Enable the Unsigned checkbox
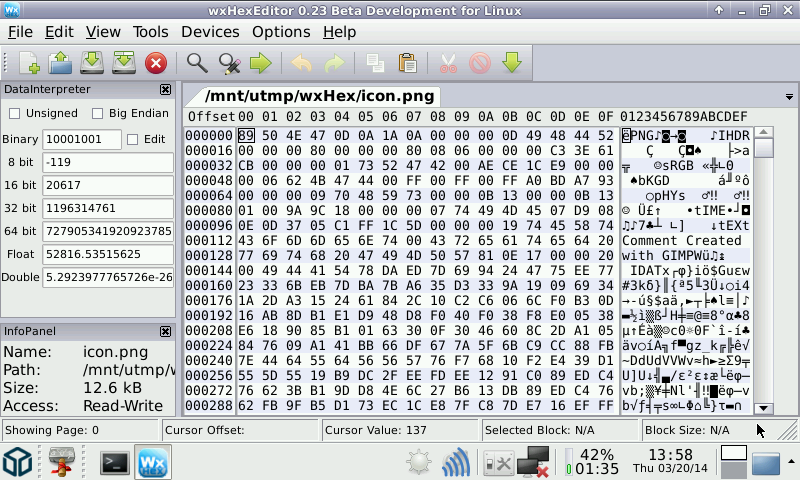 click(15, 113)
